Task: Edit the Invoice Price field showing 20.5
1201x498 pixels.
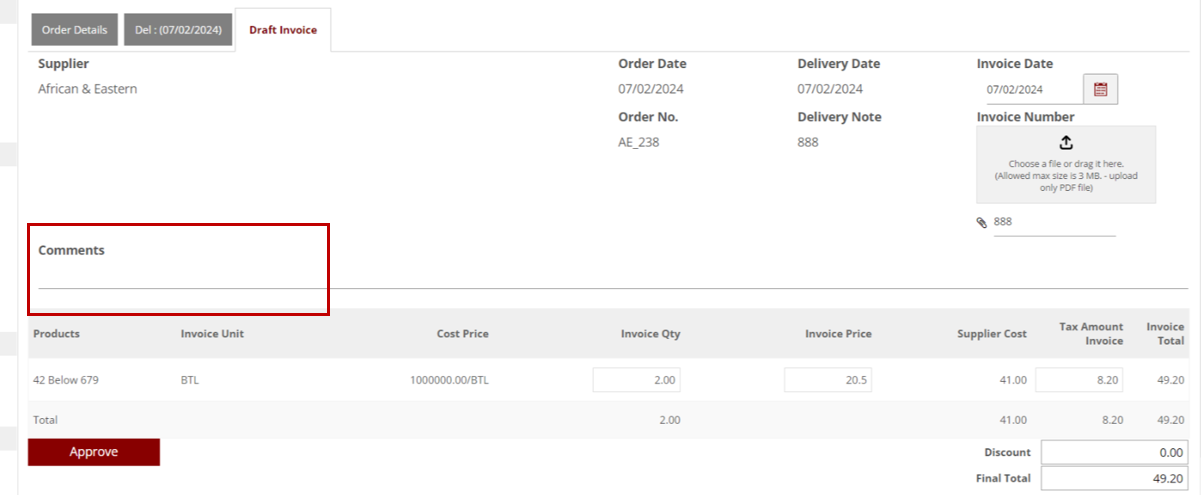Action: [x=828, y=380]
